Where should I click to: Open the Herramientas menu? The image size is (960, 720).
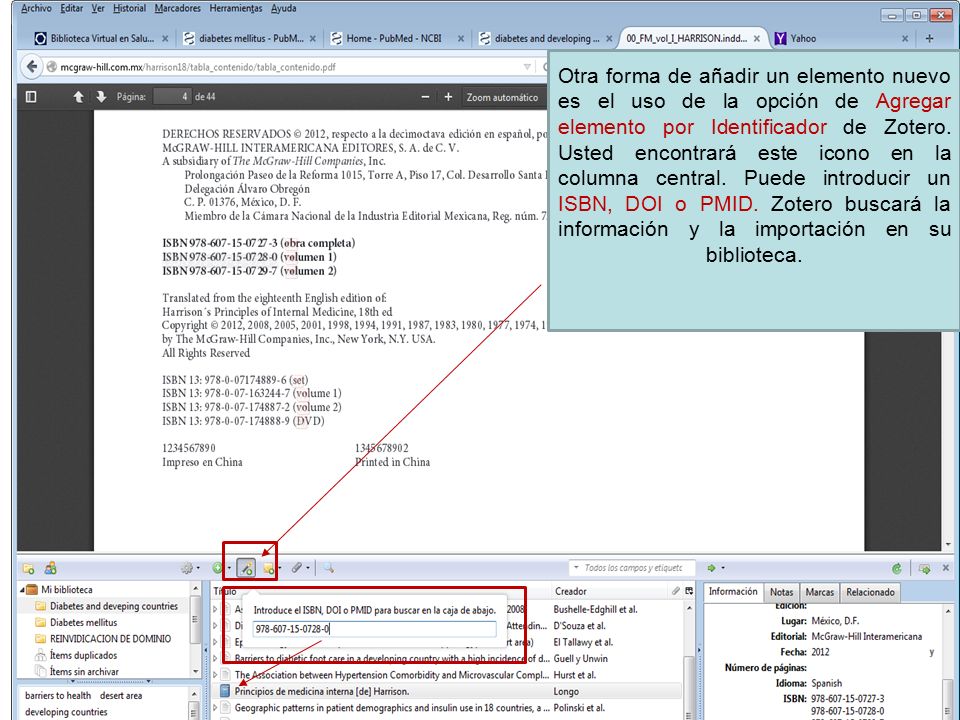click(x=236, y=9)
